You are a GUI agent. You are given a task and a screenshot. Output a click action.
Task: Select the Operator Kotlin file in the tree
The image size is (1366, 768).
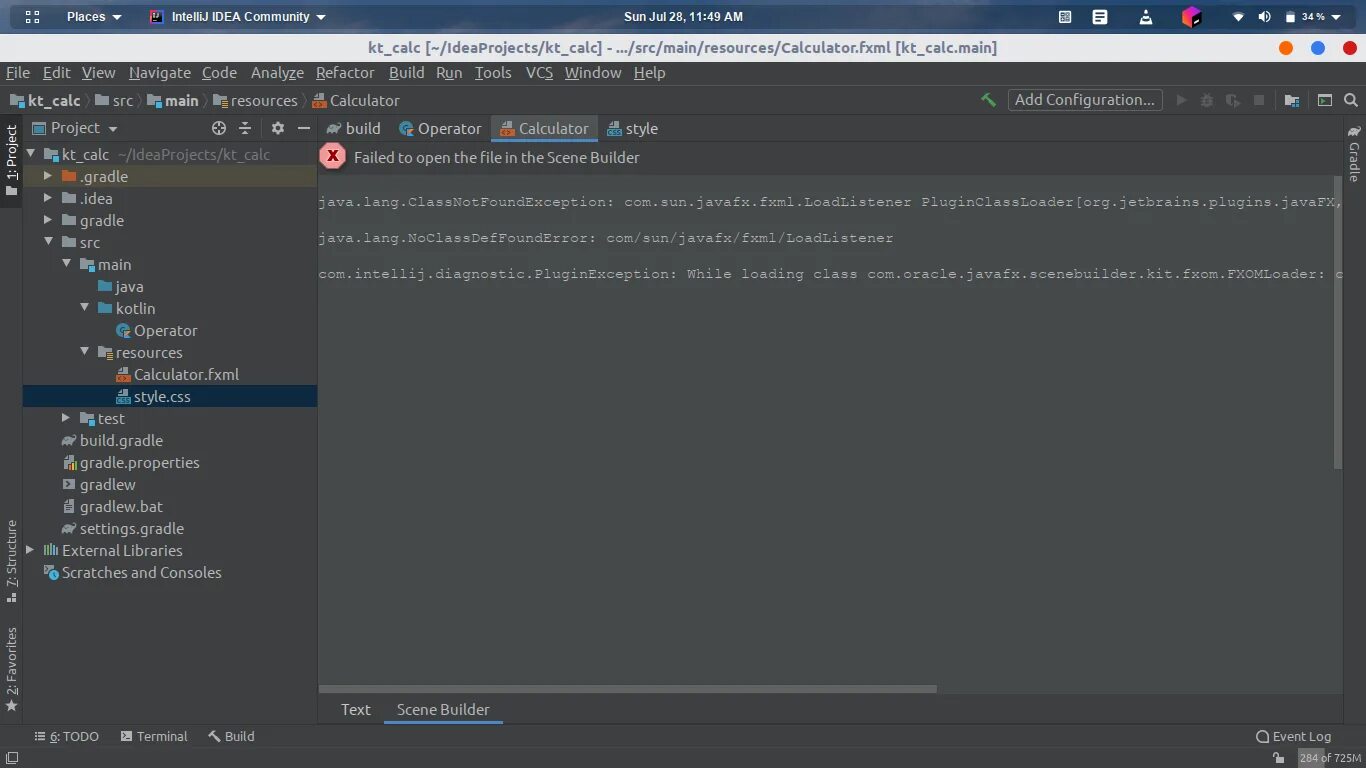157,330
